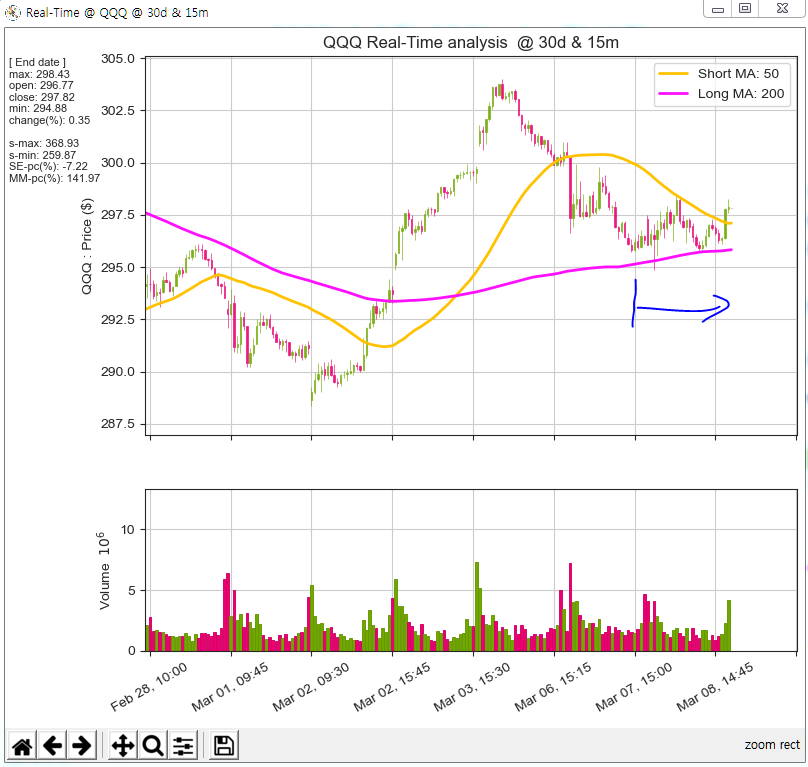Click the app icon in the title bar
The width and height of the screenshot is (808, 767).
pyautogui.click(x=12, y=12)
